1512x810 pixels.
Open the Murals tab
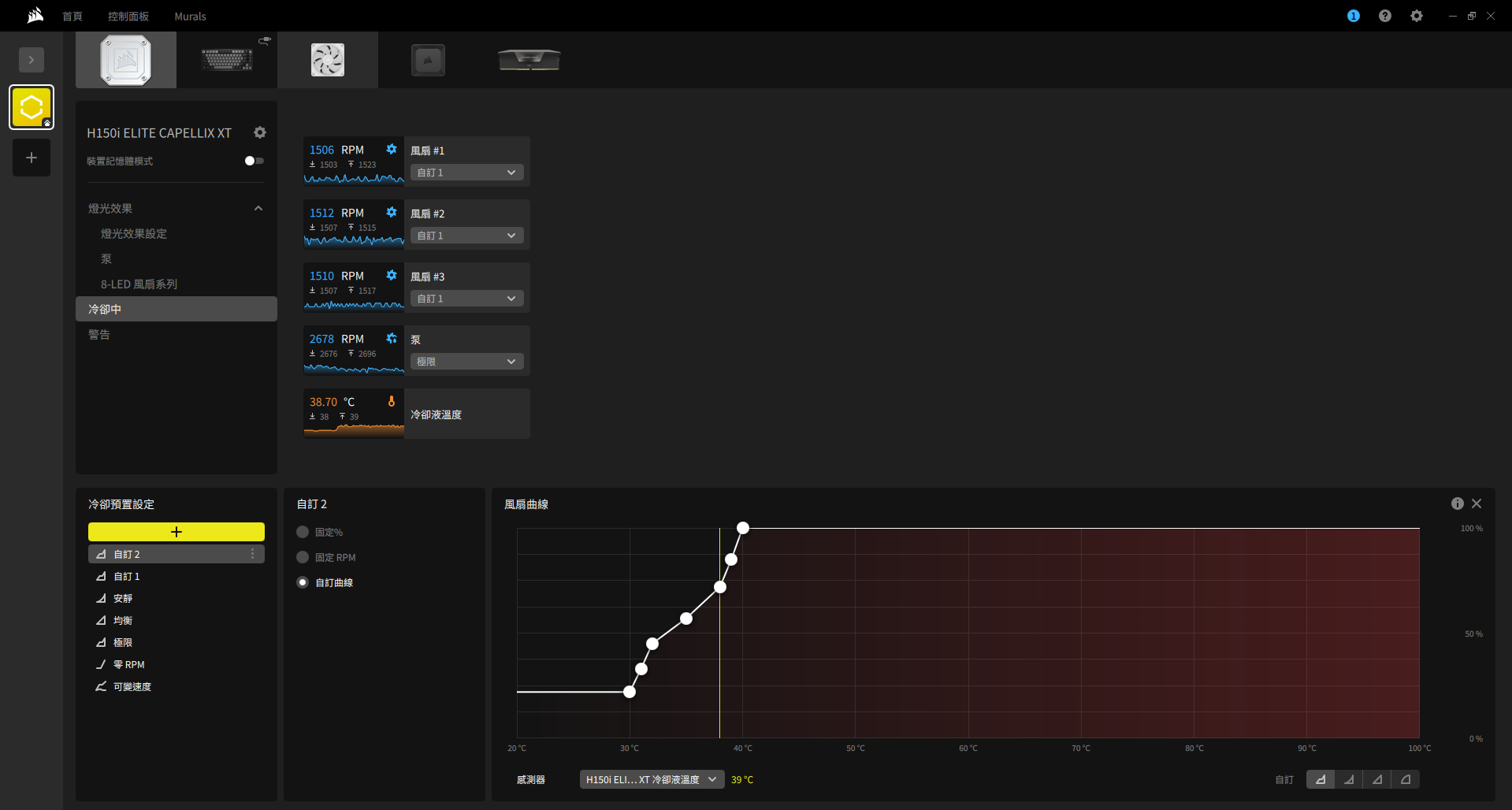[x=190, y=16]
